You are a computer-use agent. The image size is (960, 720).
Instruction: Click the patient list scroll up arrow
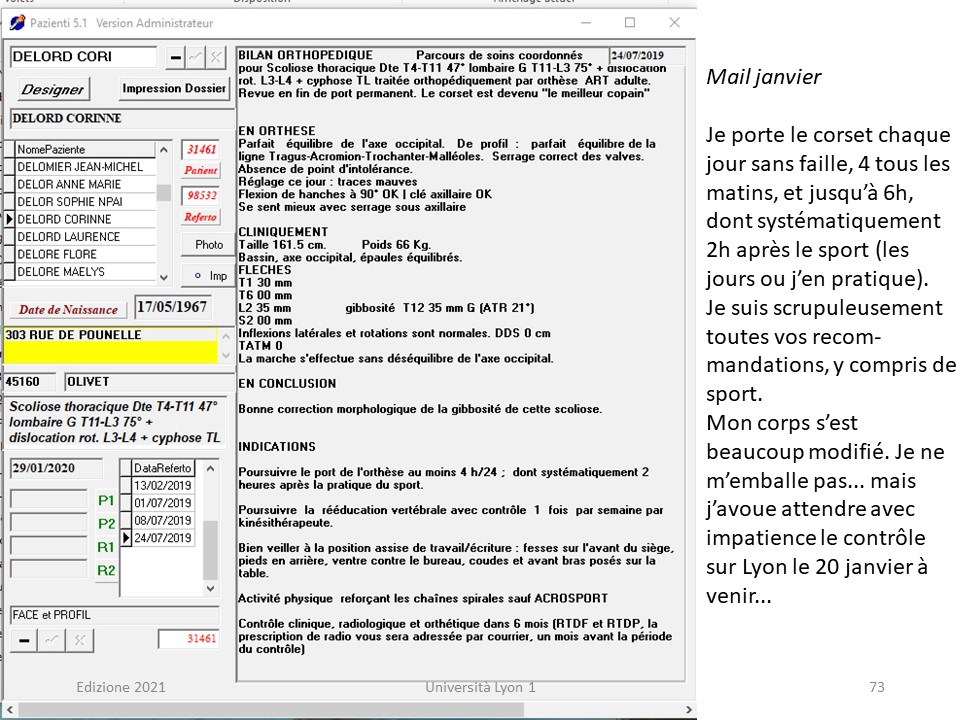(163, 150)
